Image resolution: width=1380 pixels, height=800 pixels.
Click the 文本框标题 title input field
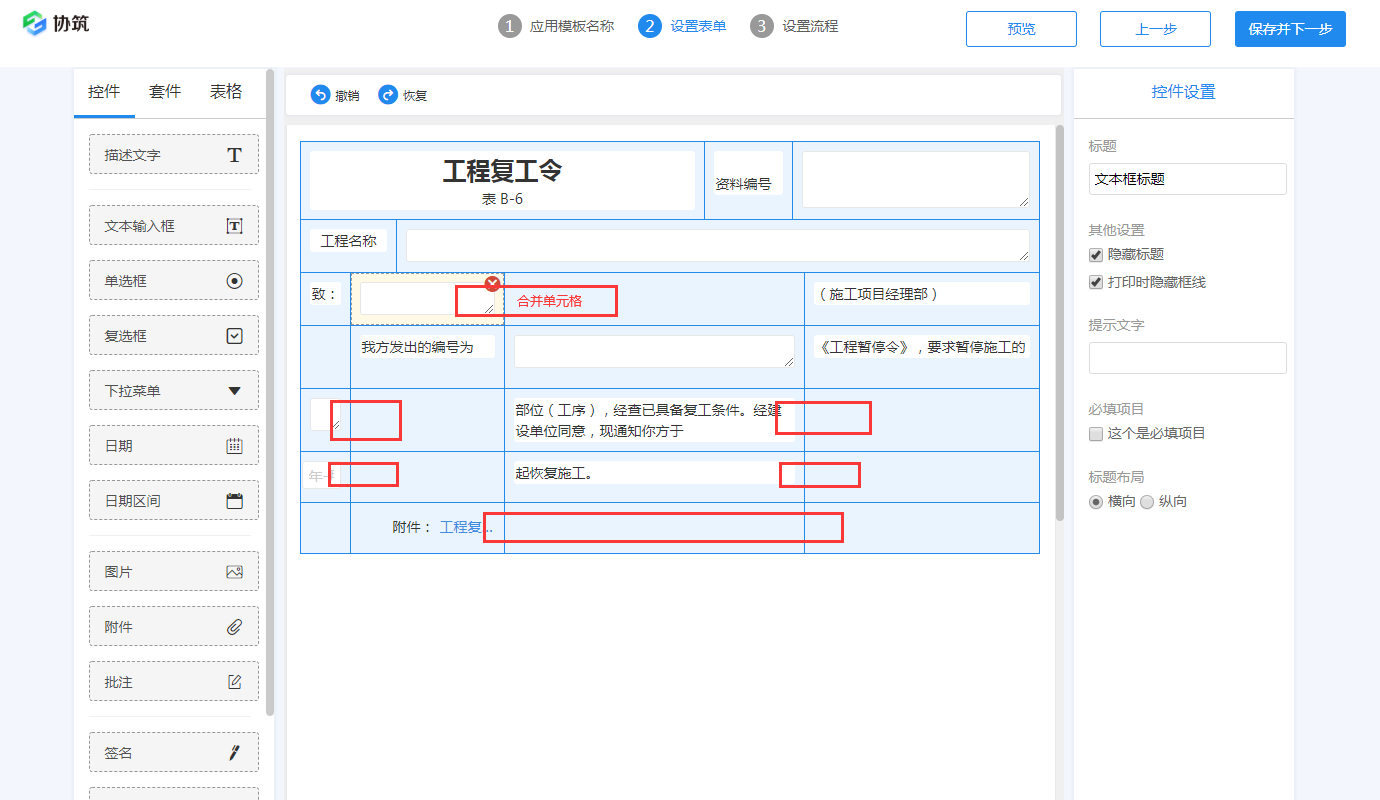pyautogui.click(x=1187, y=179)
